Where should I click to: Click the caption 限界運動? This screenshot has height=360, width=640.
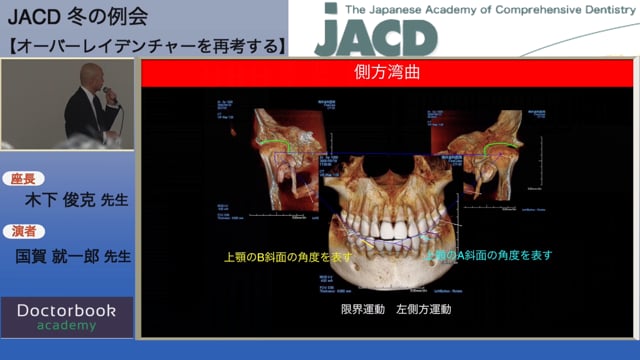[363, 309]
